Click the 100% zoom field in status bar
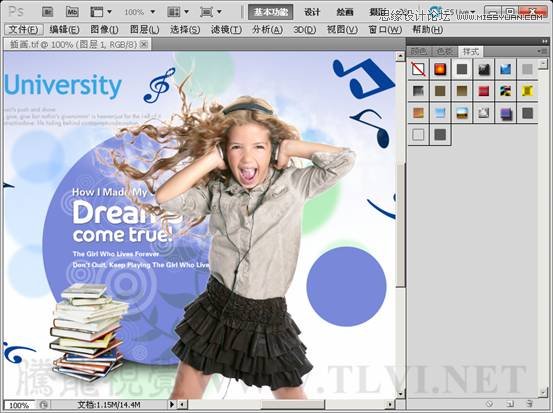 pyautogui.click(x=19, y=405)
